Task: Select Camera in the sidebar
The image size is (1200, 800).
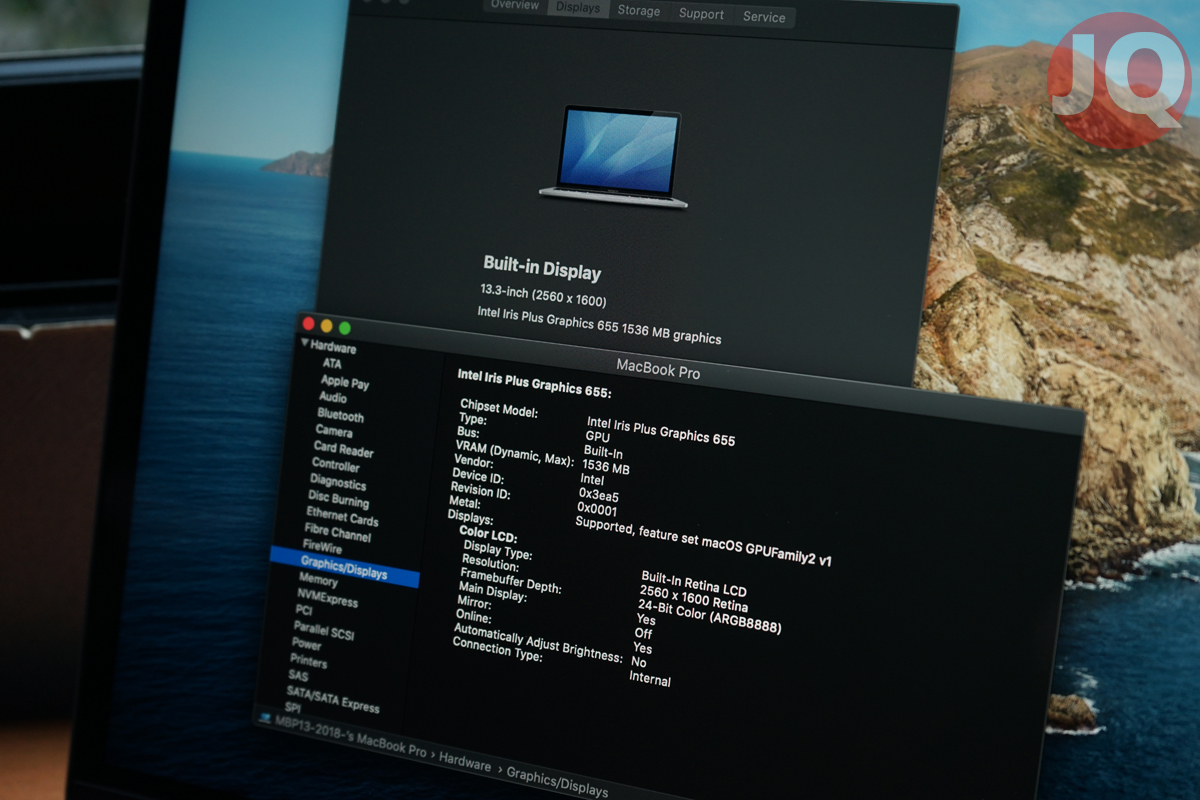Action: 334,431
